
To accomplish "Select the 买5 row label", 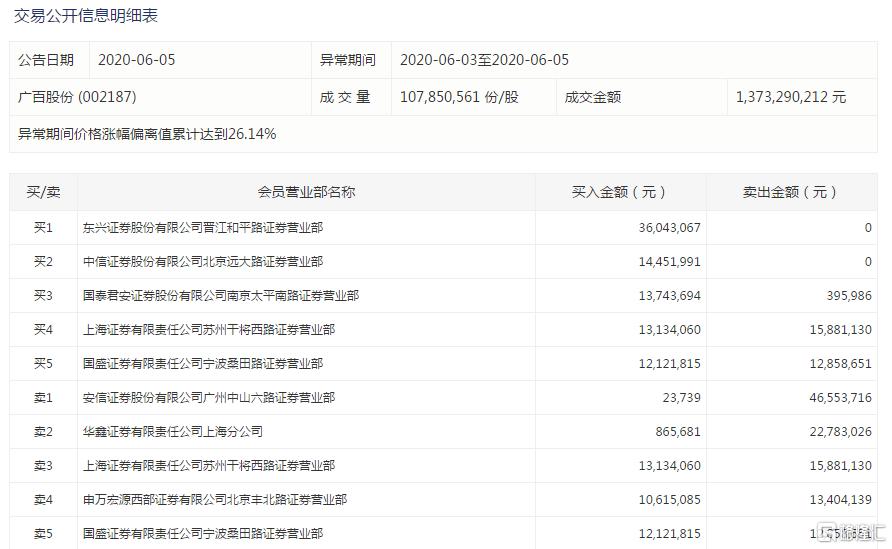I will [x=43, y=364].
